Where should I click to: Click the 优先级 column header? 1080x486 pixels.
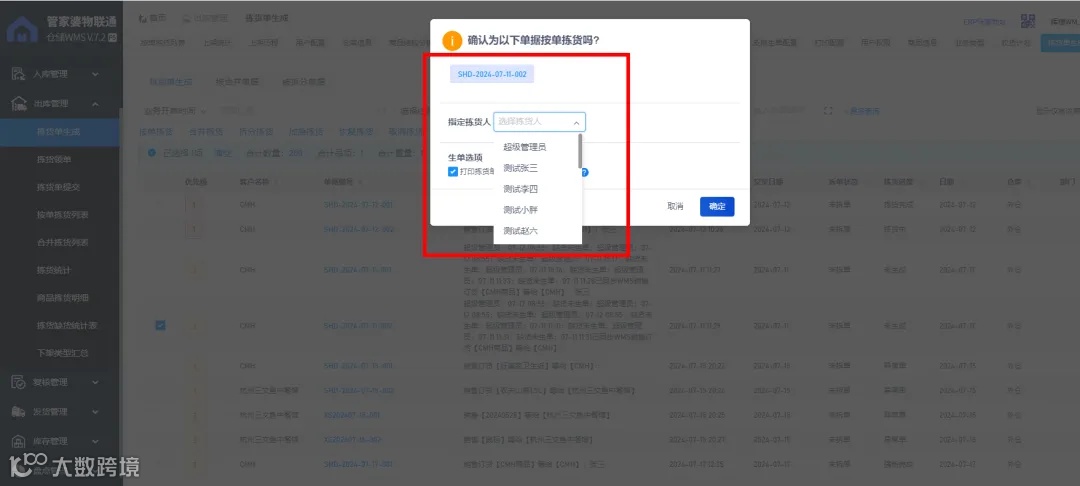[x=196, y=182]
